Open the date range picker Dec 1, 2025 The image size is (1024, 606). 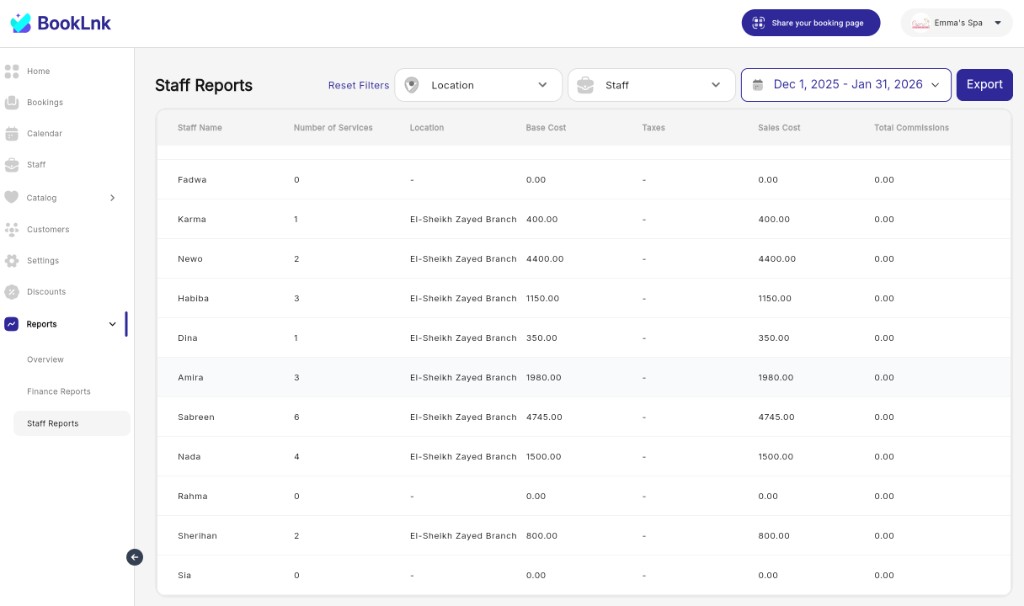click(846, 85)
